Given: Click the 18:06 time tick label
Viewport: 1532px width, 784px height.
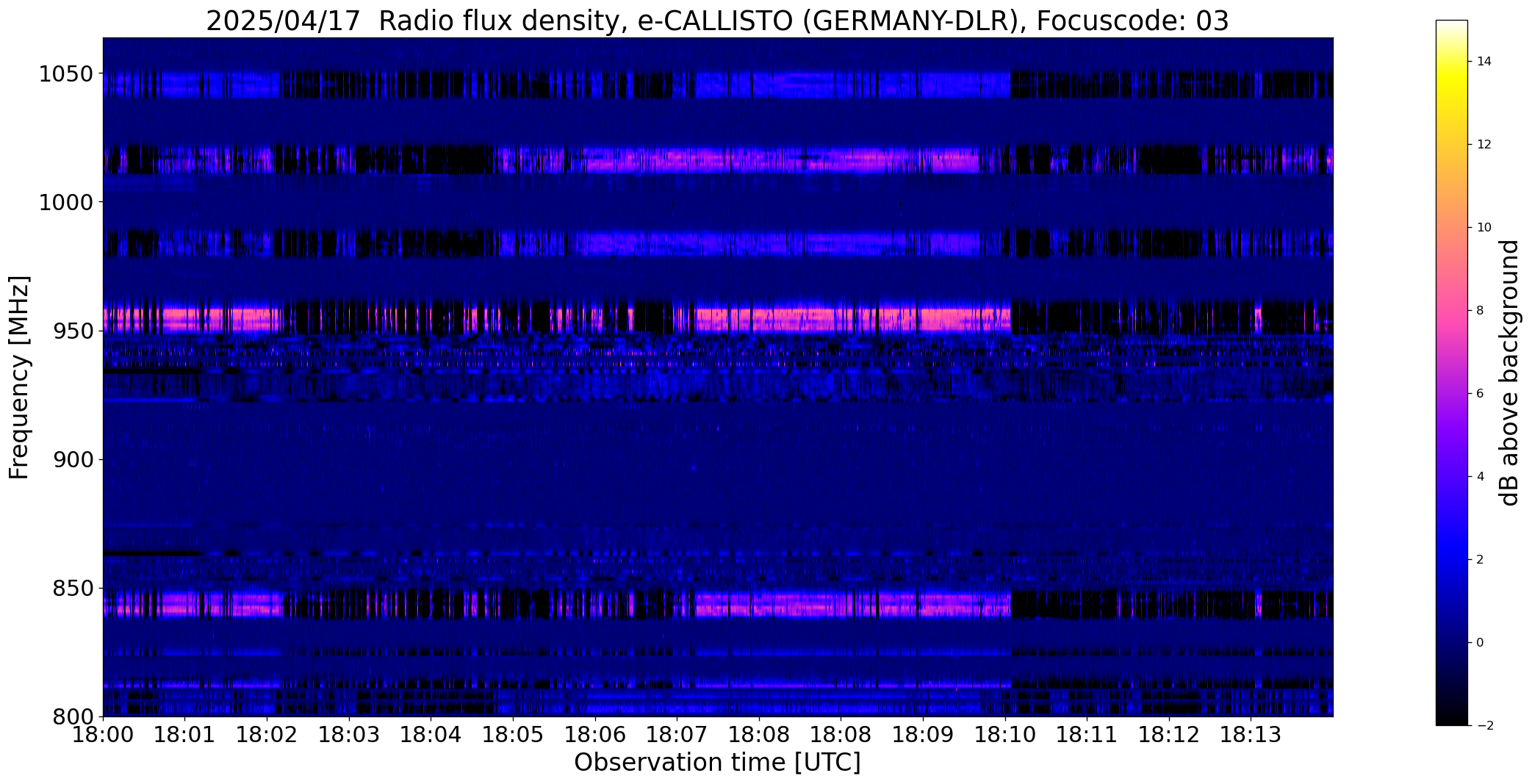Looking at the screenshot, I should [x=595, y=734].
